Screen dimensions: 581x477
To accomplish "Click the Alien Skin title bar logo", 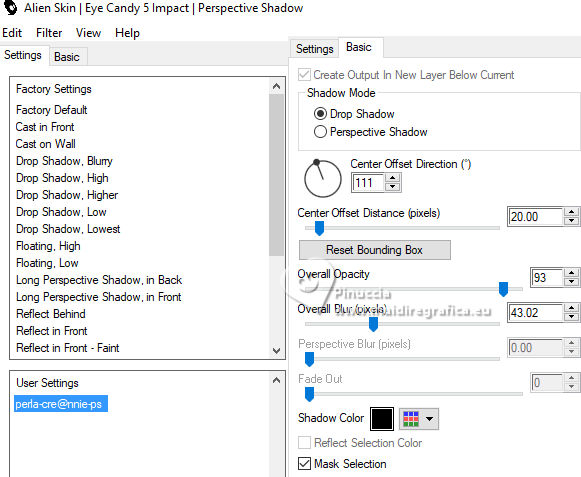I will tap(10, 7).
